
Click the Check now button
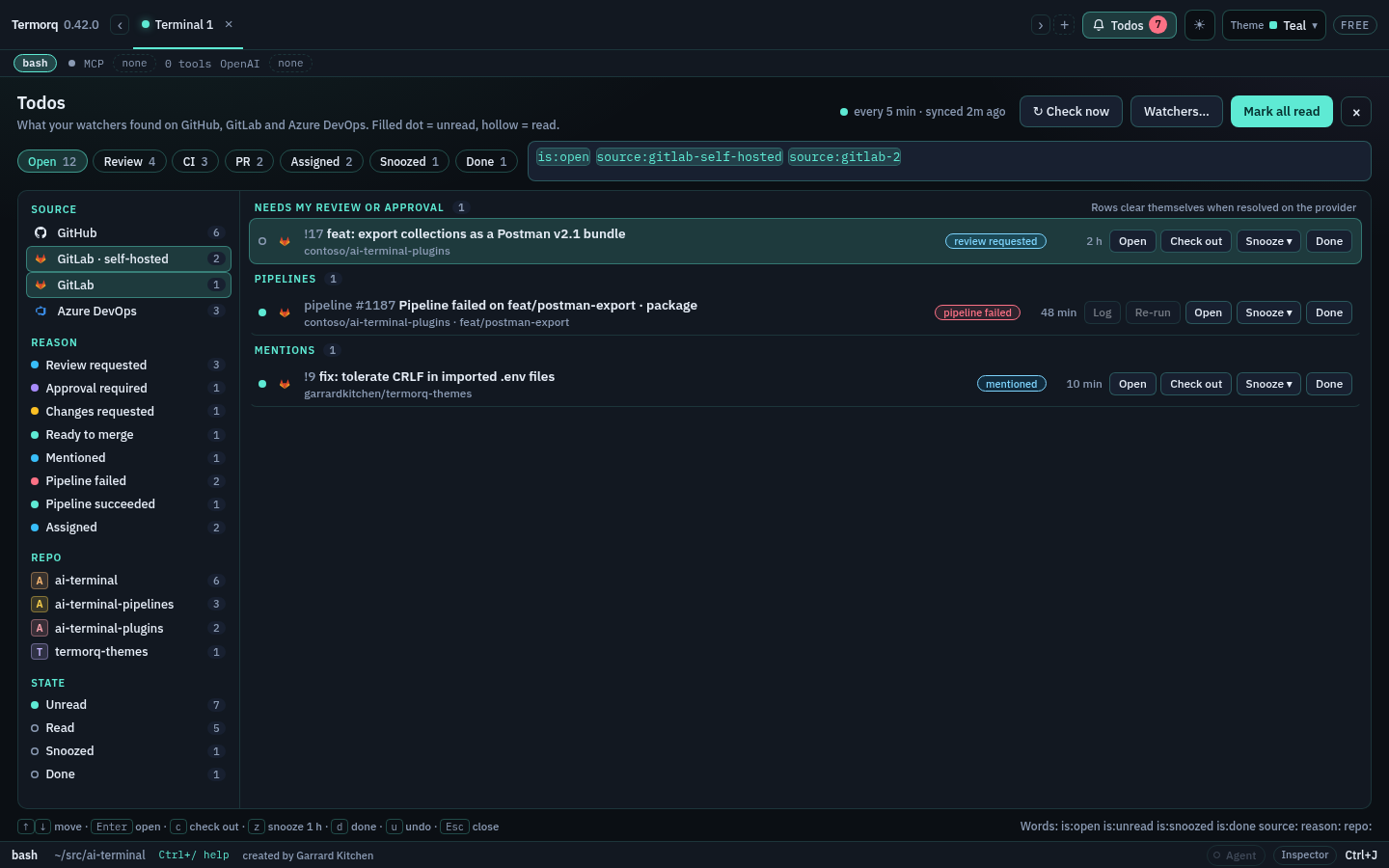click(x=1071, y=112)
